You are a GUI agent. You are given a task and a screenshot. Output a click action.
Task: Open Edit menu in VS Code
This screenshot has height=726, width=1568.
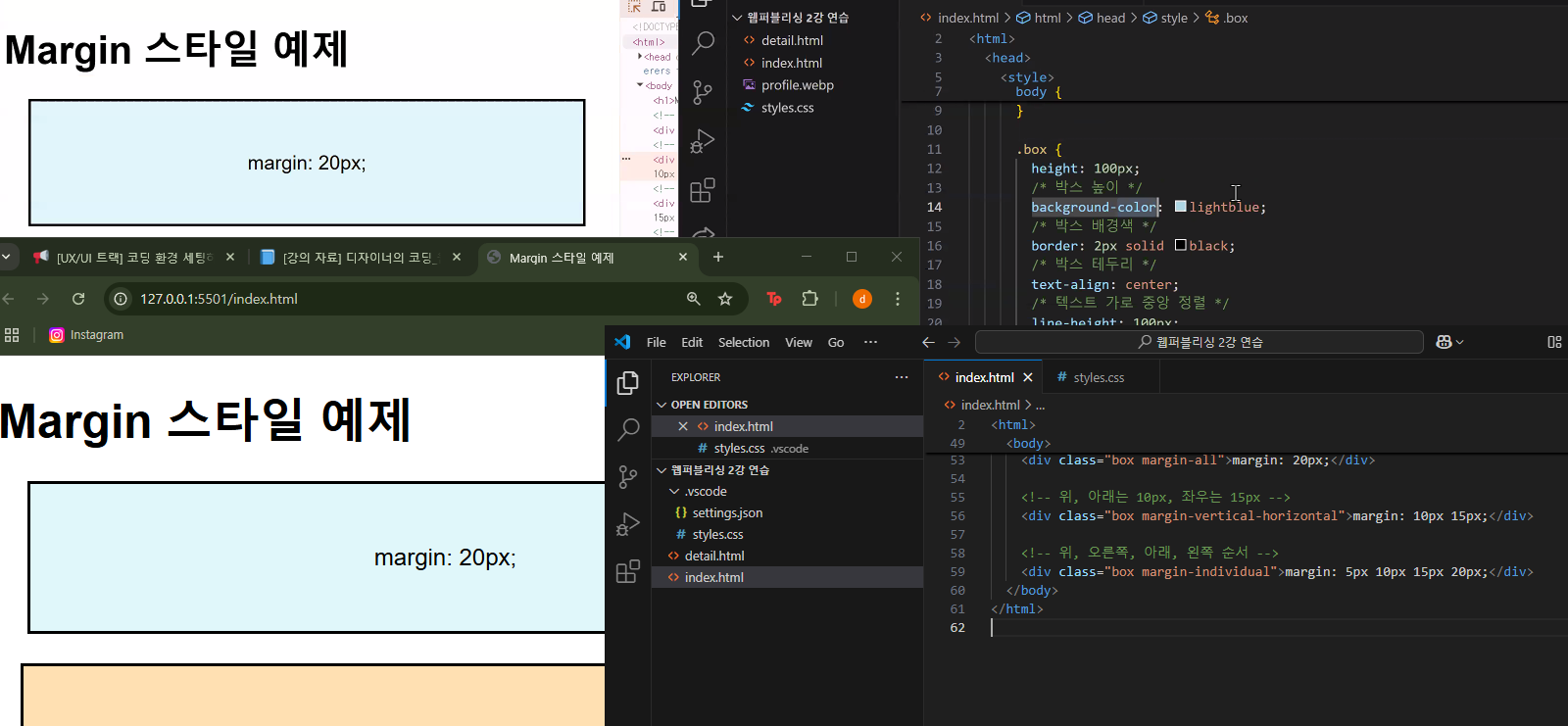692,342
